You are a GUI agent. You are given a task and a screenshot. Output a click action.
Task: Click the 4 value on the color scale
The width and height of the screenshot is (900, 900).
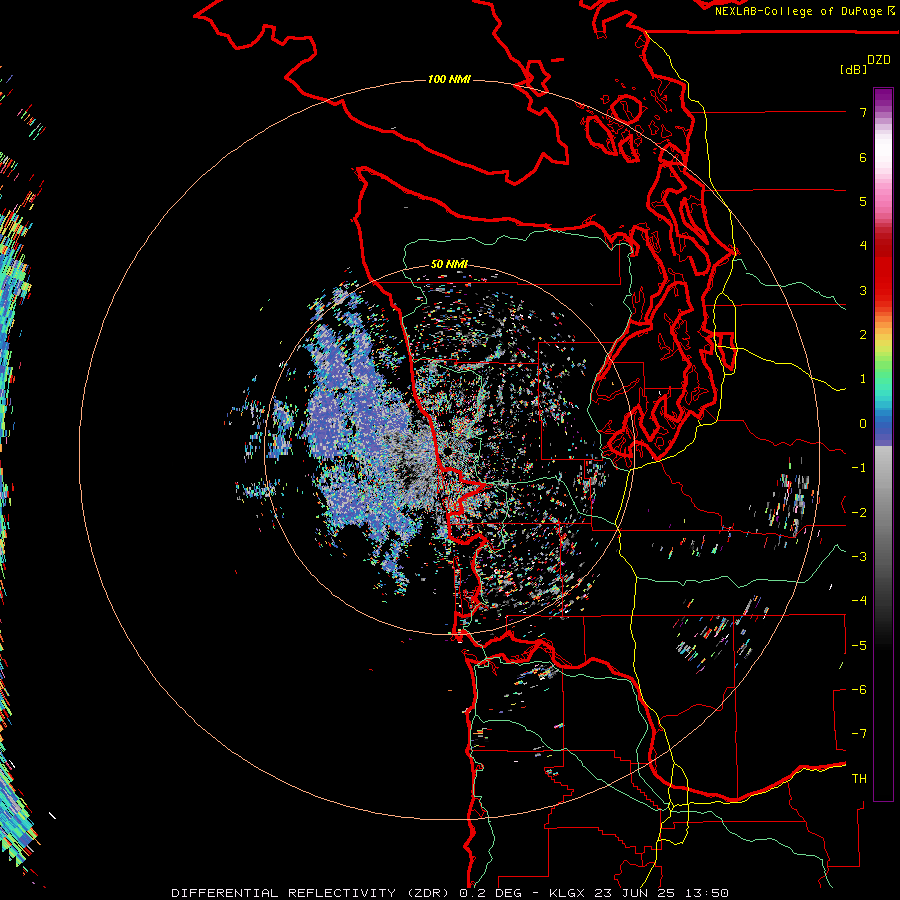click(x=863, y=246)
